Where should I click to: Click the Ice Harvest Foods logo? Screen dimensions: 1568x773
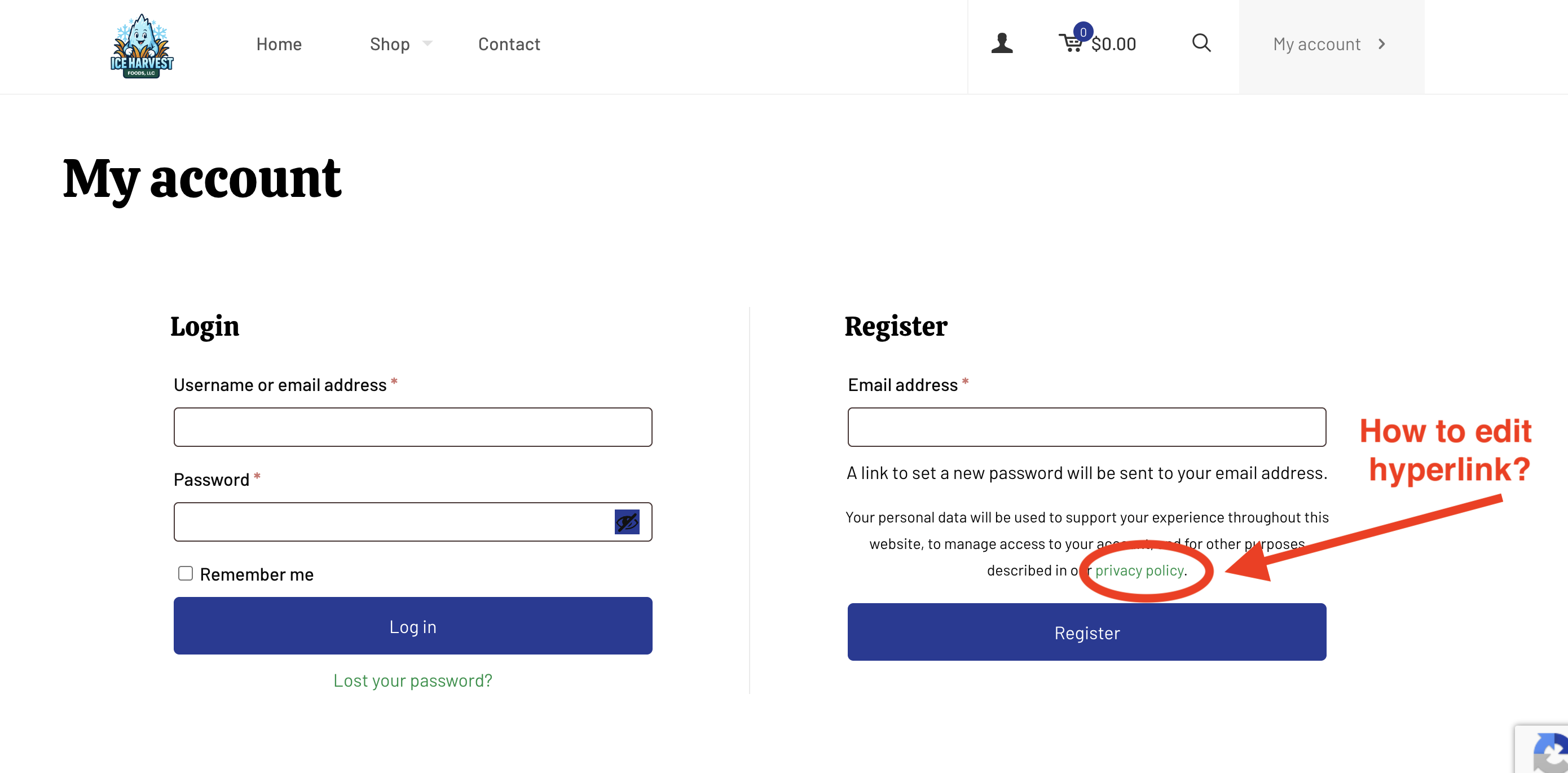pyautogui.click(x=142, y=46)
